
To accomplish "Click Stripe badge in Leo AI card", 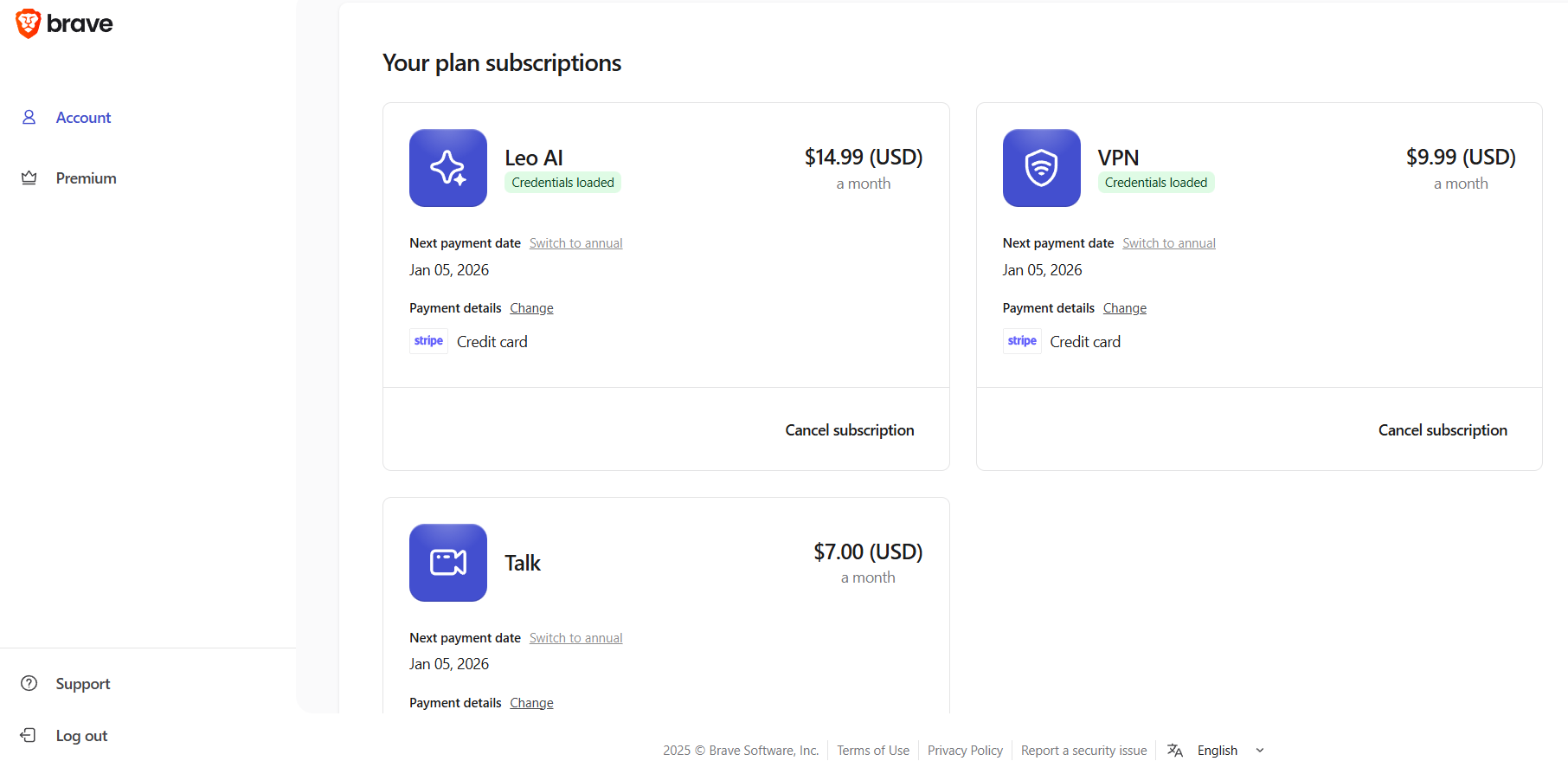I will tap(428, 341).
